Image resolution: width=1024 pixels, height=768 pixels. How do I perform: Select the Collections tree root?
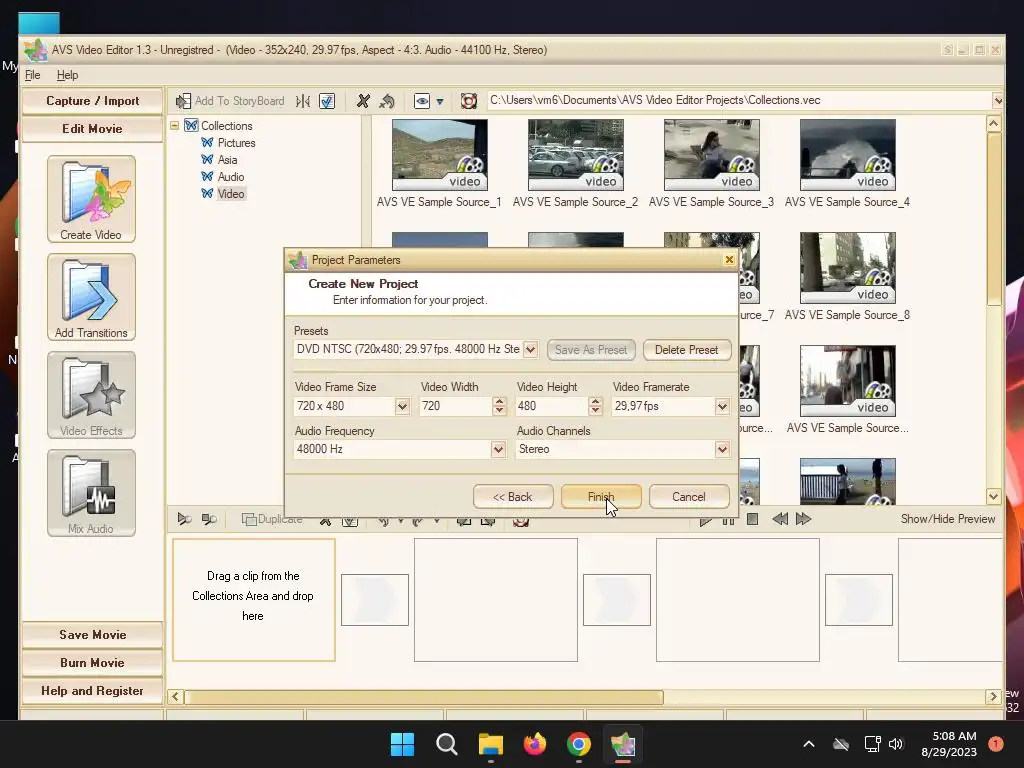(226, 125)
